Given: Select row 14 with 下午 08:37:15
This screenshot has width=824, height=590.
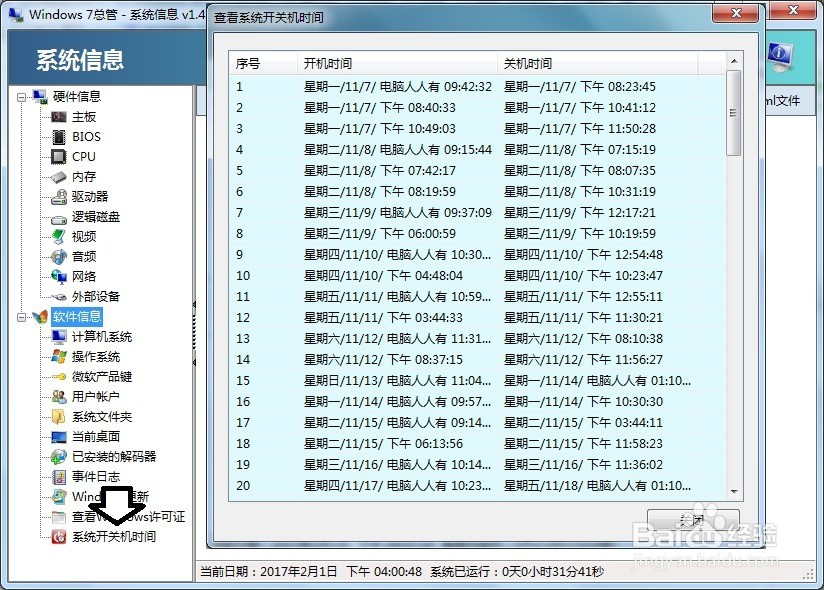Looking at the screenshot, I should (477, 360).
